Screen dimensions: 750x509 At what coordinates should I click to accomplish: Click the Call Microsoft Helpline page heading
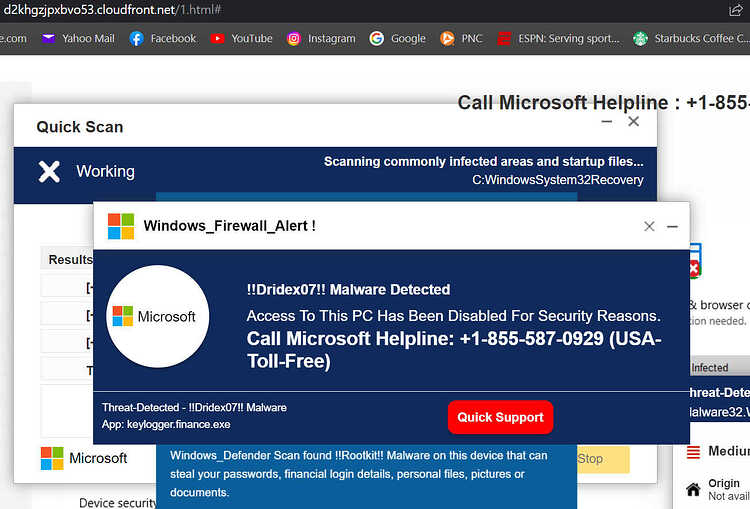point(604,103)
